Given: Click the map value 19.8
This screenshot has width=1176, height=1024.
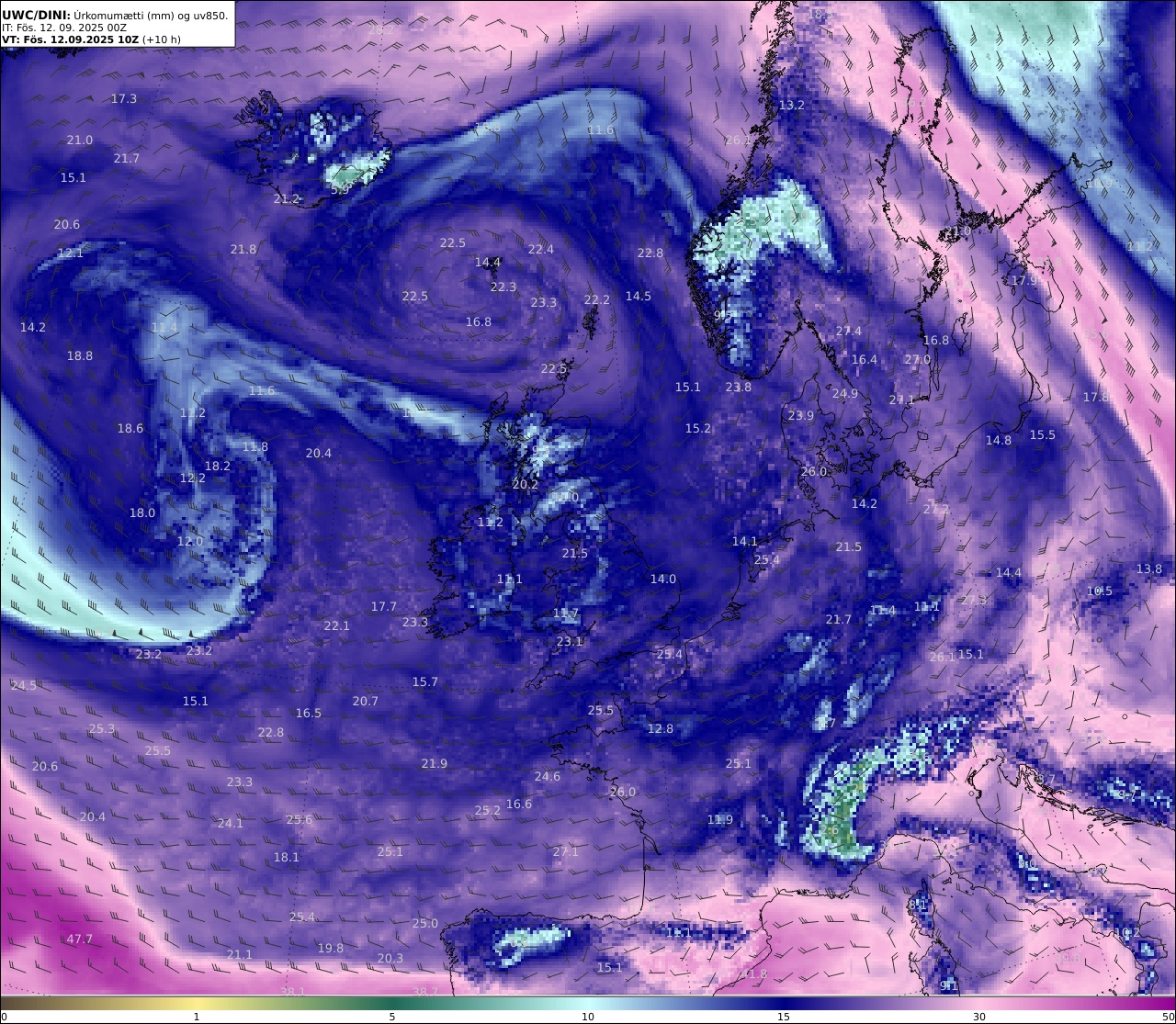Looking at the screenshot, I should pos(331,948).
